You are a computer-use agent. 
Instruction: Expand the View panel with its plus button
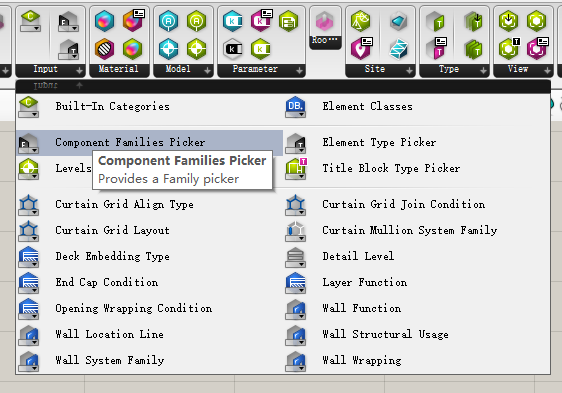coord(547,71)
